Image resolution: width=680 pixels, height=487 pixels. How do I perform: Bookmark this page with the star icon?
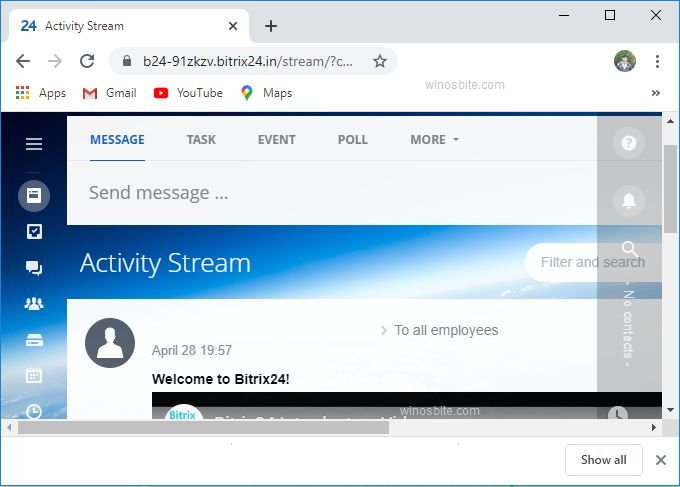pos(380,61)
